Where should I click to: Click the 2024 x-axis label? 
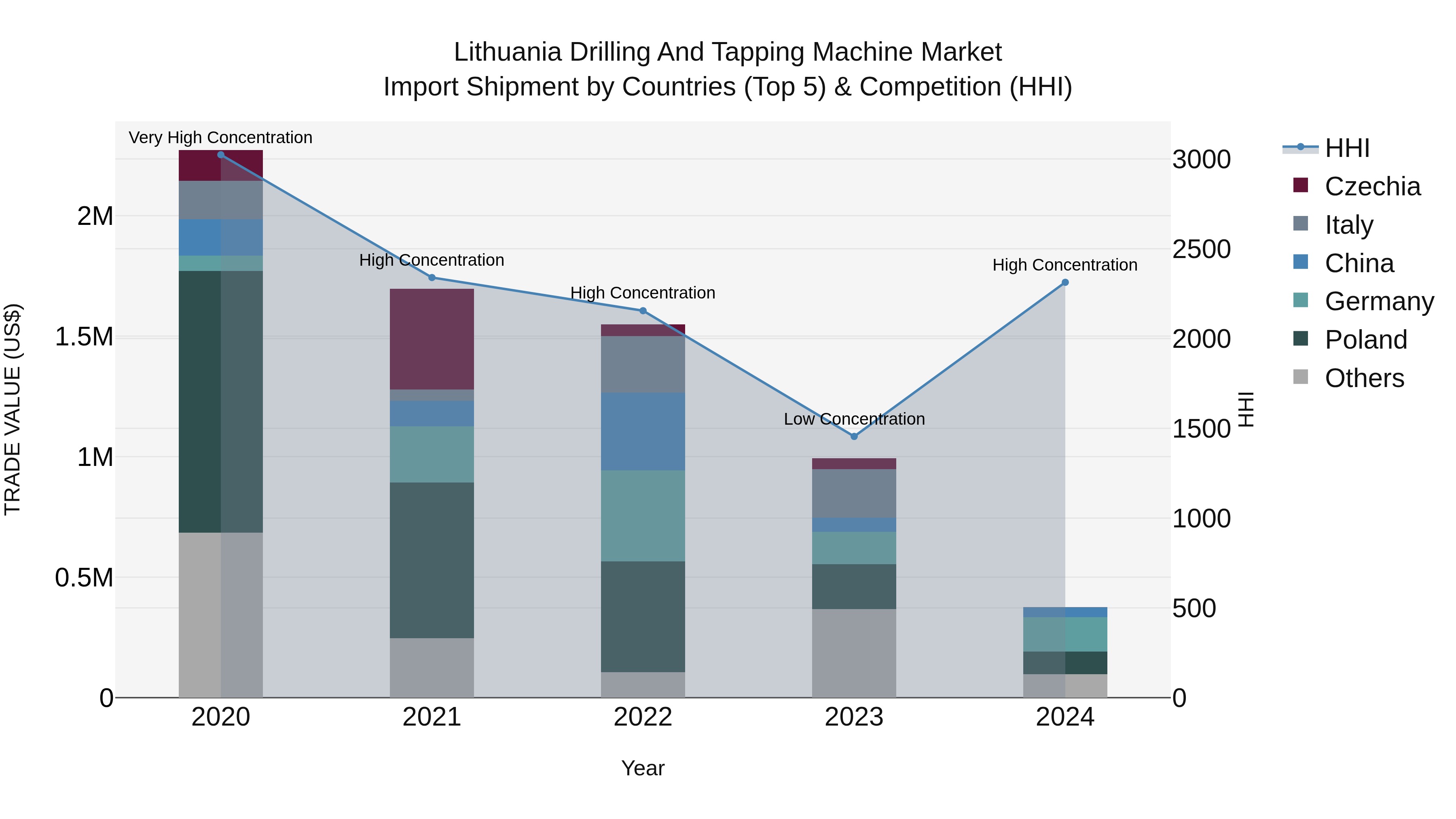[1065, 717]
